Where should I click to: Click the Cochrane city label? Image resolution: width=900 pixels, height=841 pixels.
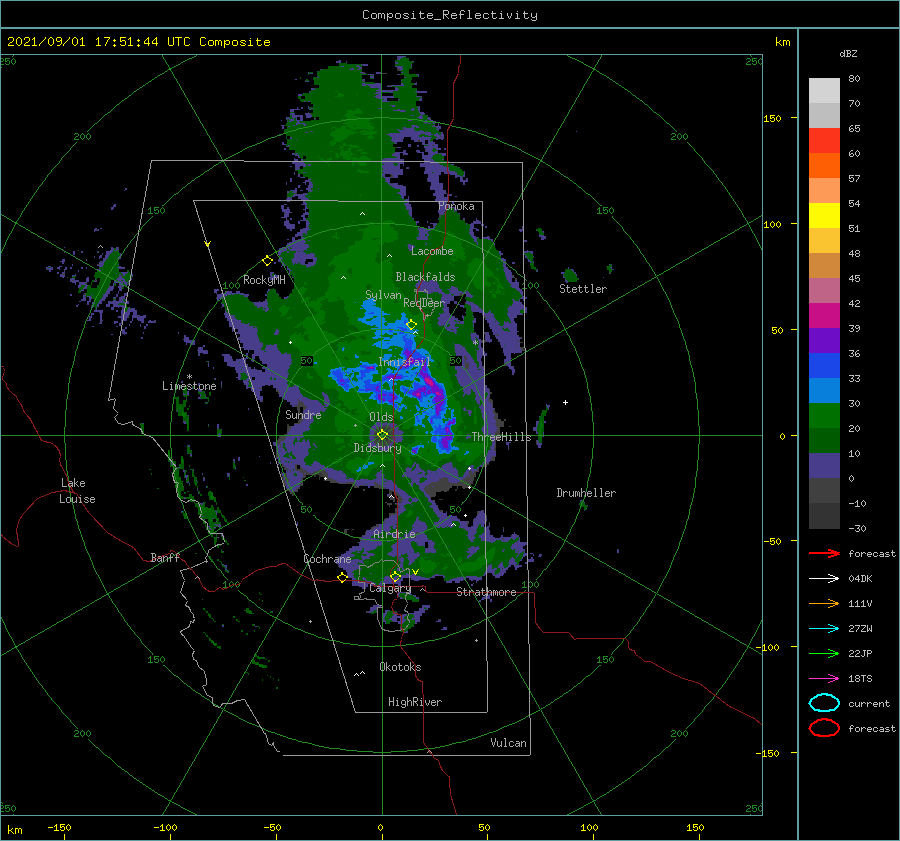pyautogui.click(x=327, y=559)
